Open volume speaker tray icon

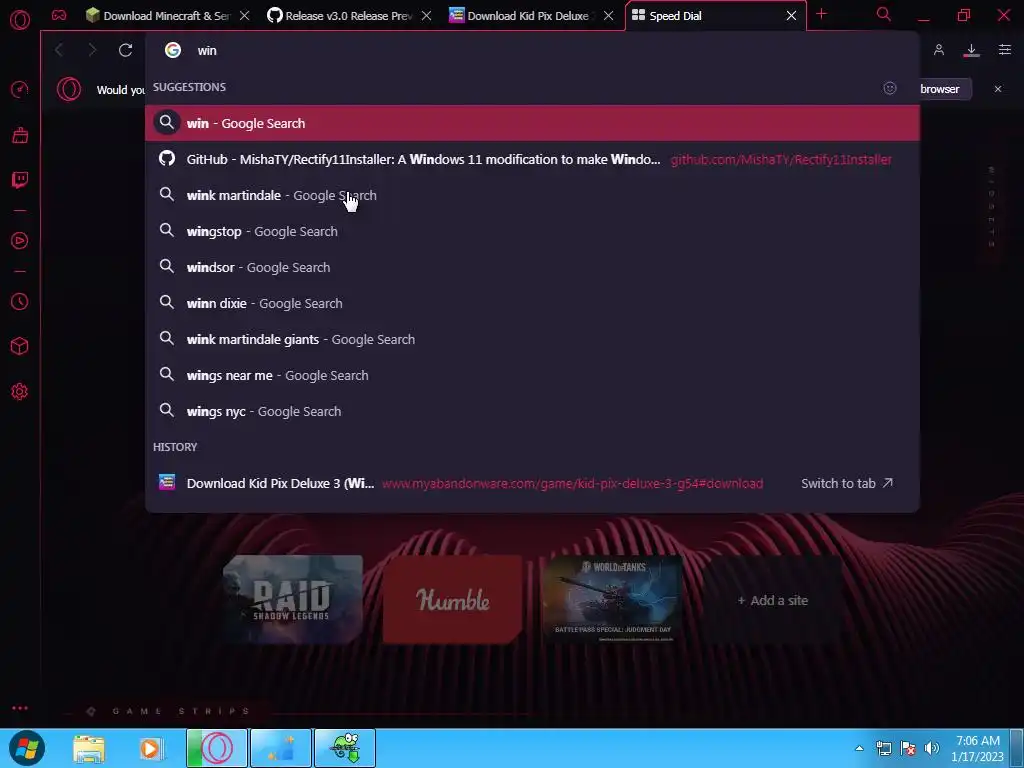click(932, 748)
